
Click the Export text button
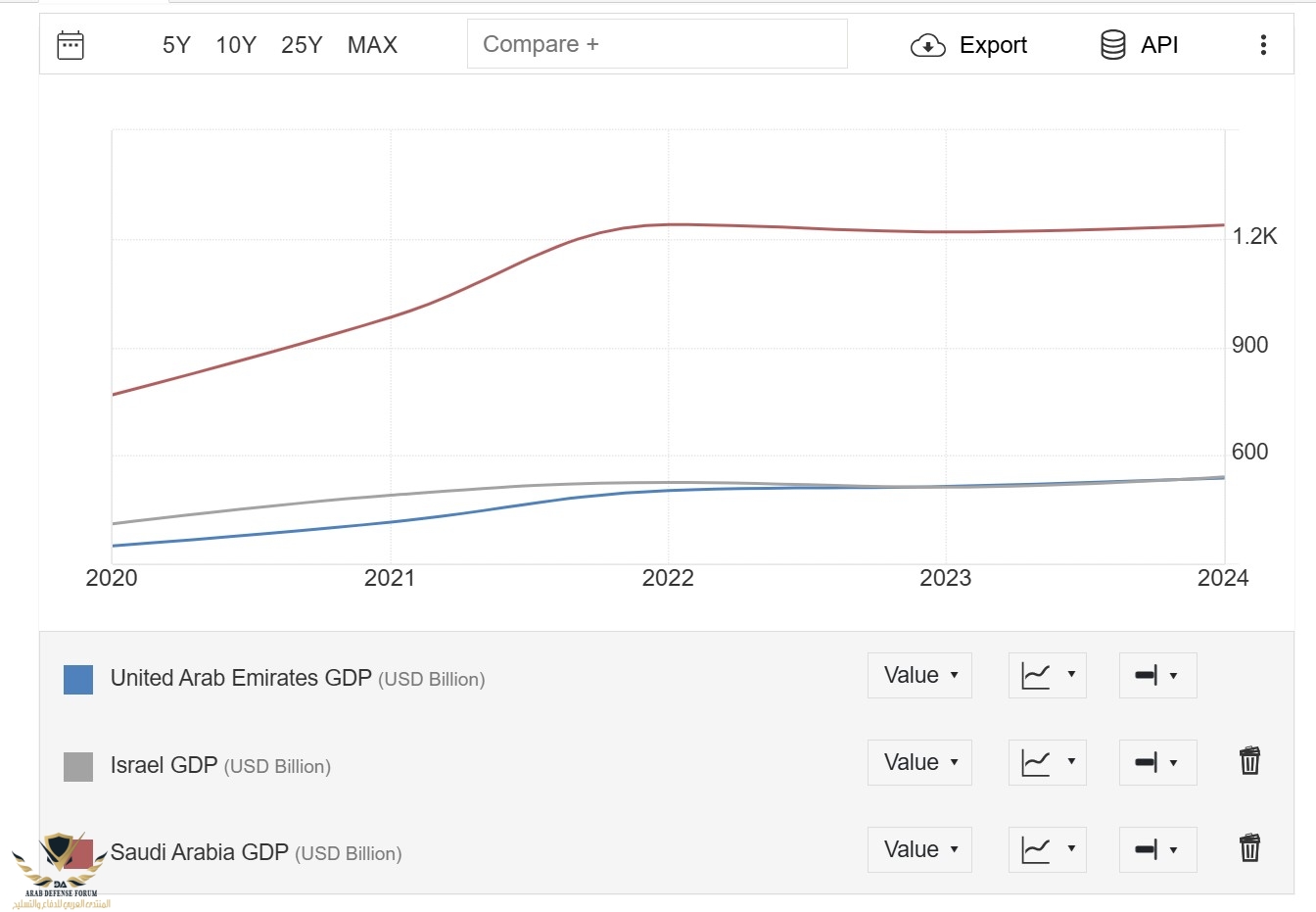(x=993, y=45)
